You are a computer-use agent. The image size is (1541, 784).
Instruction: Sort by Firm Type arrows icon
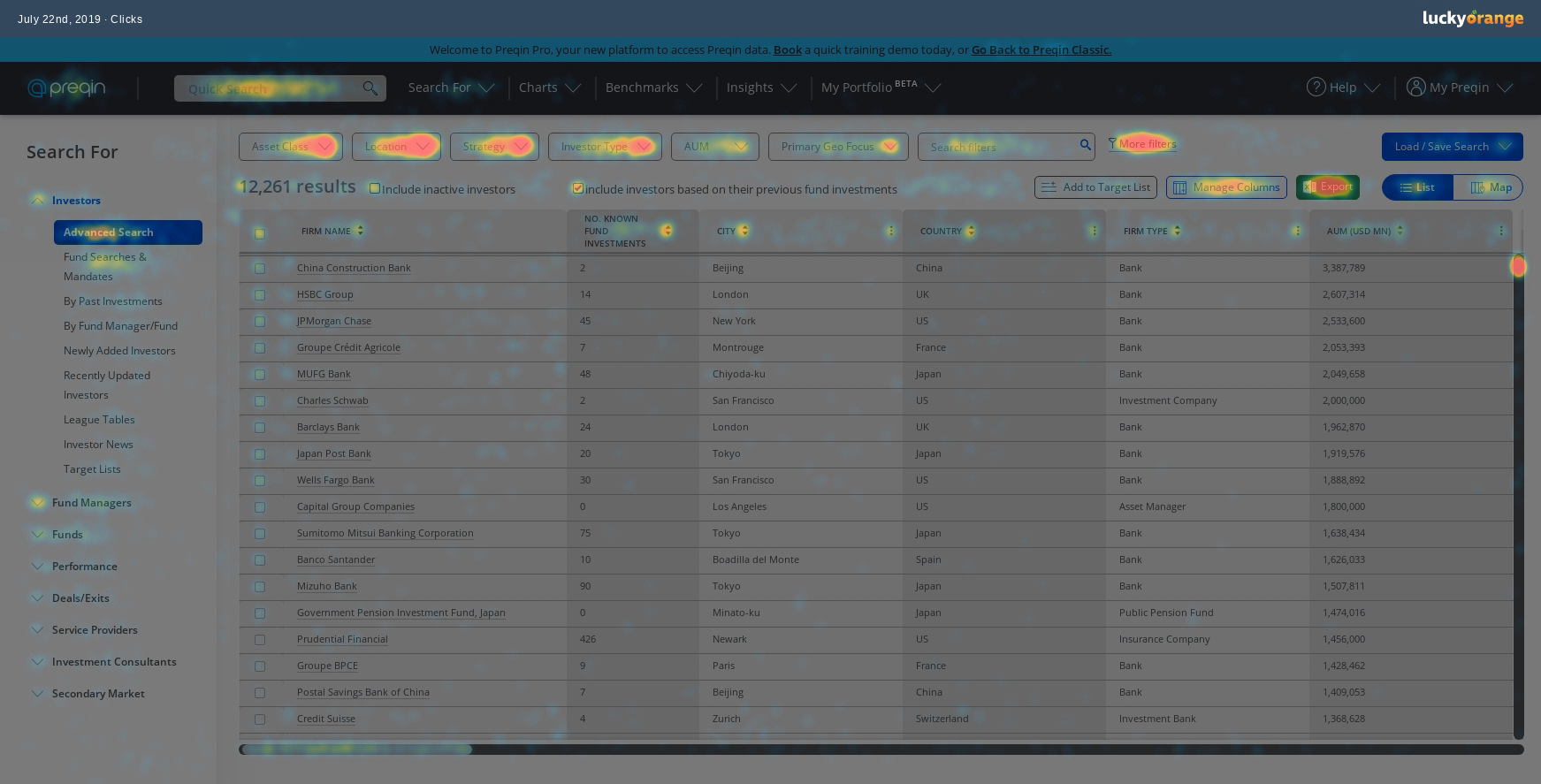1177,231
